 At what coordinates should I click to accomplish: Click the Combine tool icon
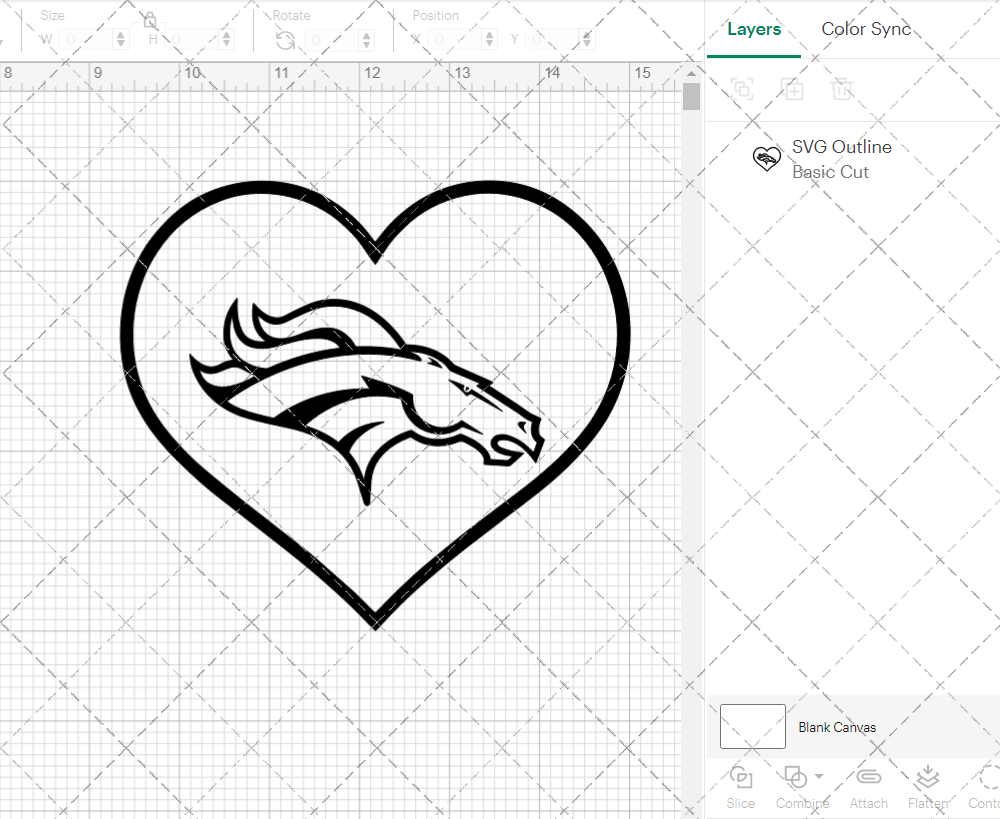click(x=795, y=778)
